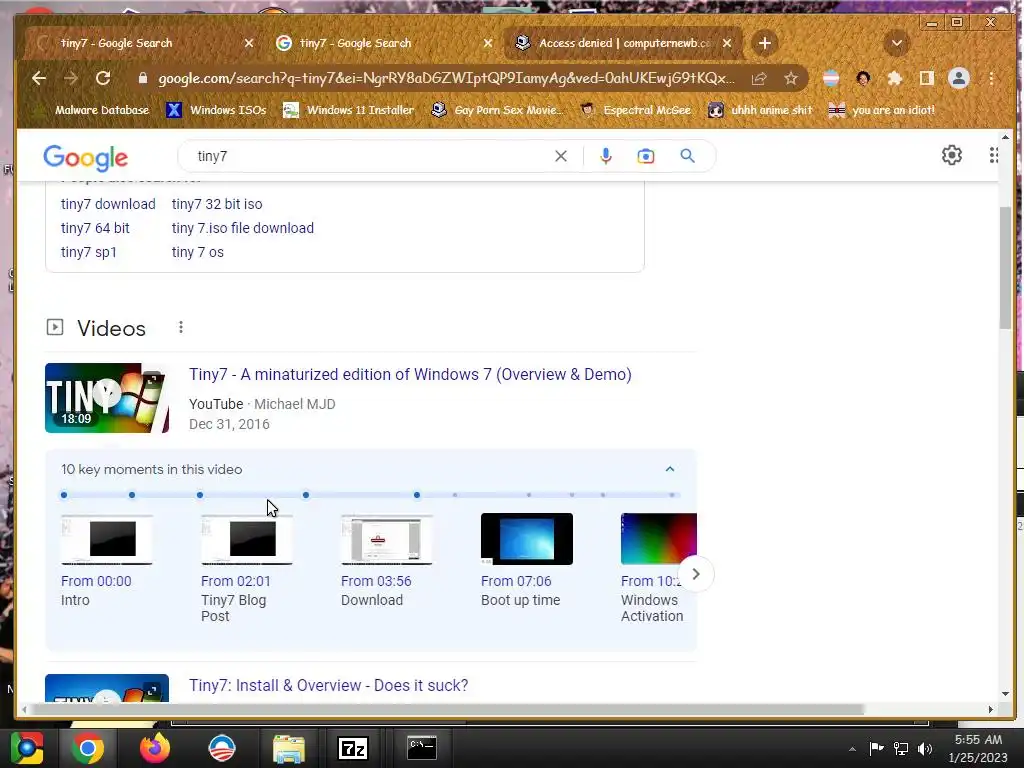Jump to Download moment at 03:56

coord(387,539)
